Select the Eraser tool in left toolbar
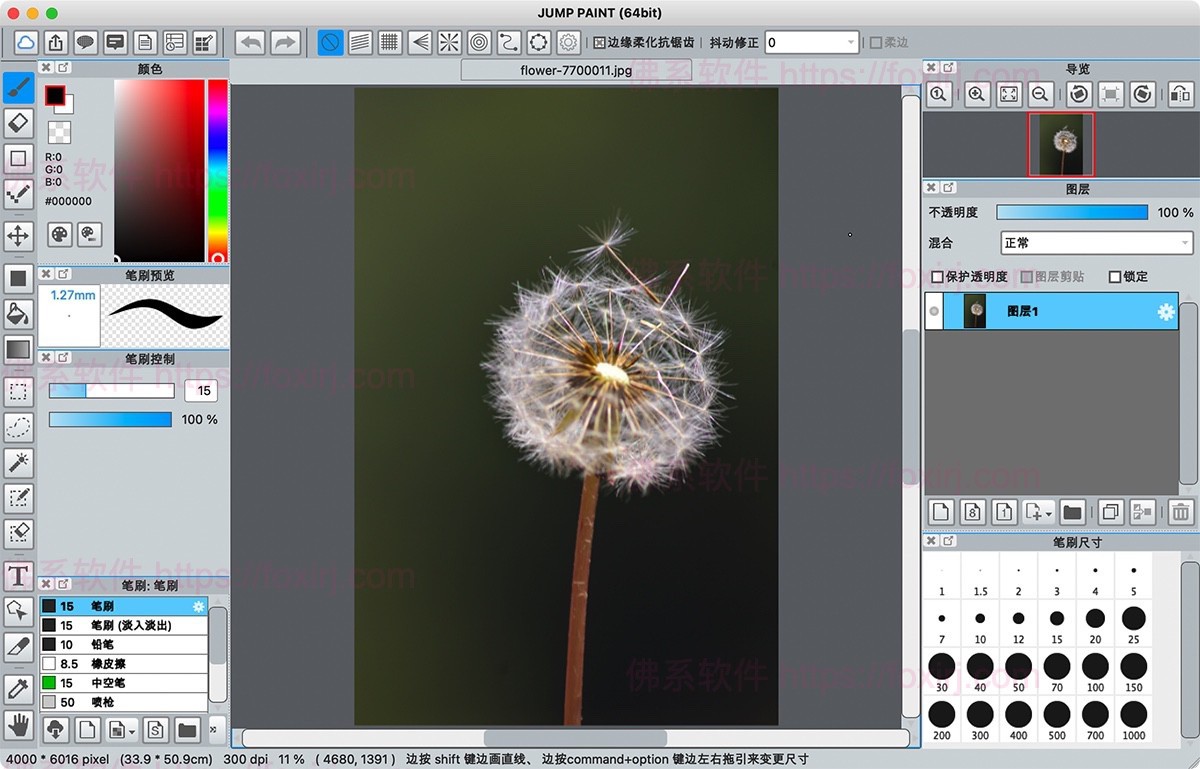1200x769 pixels. coord(18,123)
